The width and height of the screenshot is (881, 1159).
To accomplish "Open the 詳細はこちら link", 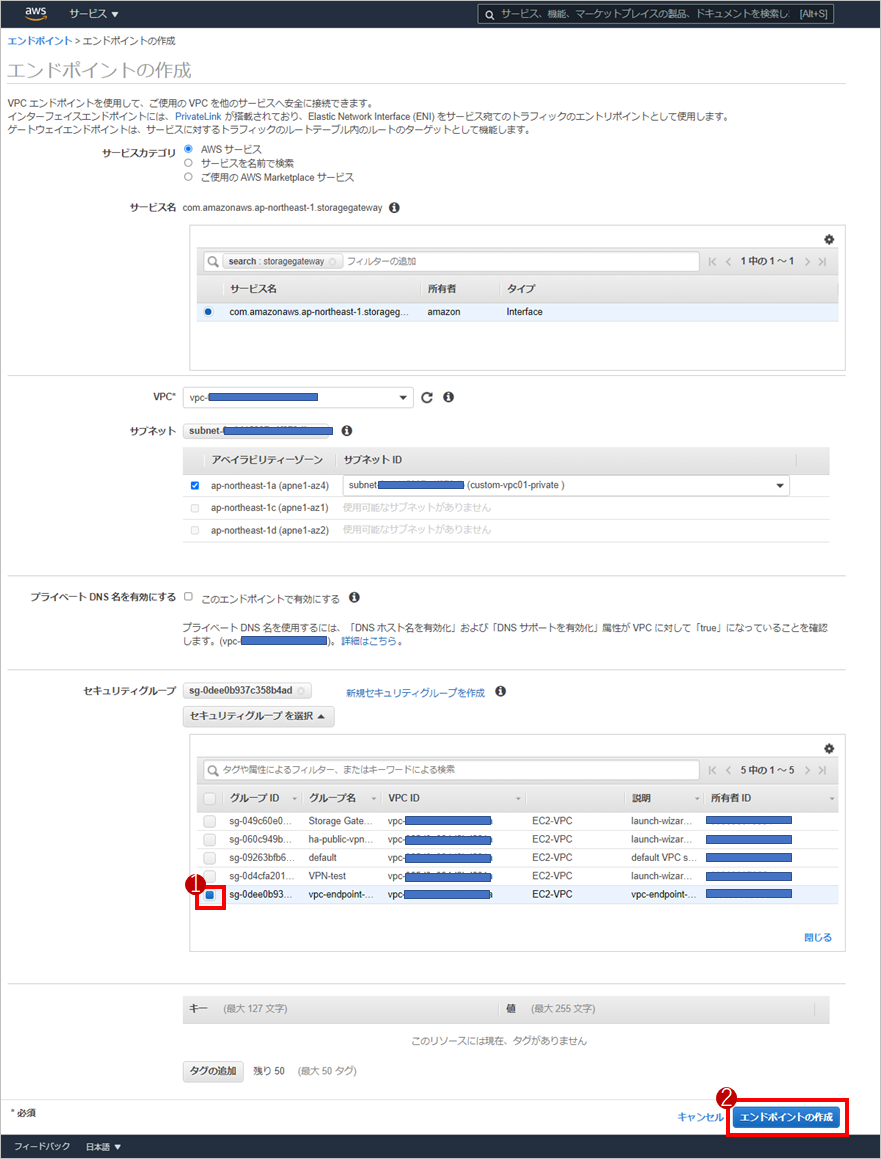I will pos(369,642).
